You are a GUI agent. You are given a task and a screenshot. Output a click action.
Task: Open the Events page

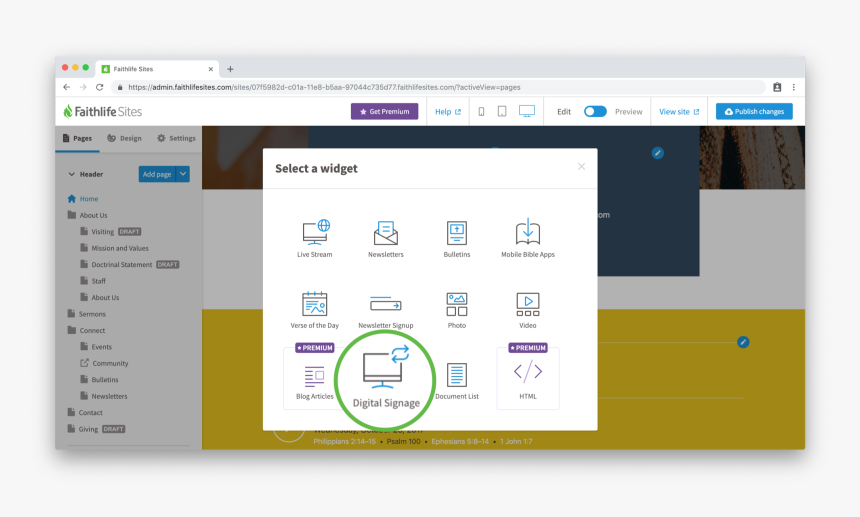point(96,346)
